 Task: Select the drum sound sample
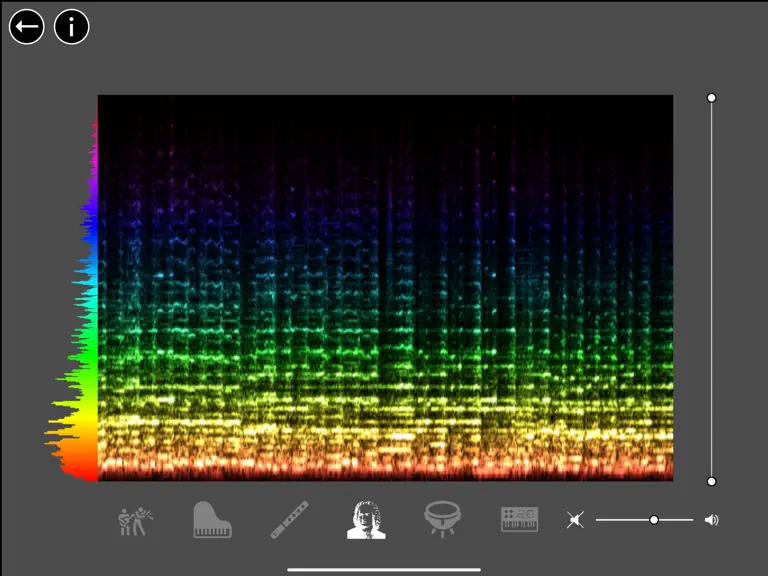pyautogui.click(x=442, y=519)
